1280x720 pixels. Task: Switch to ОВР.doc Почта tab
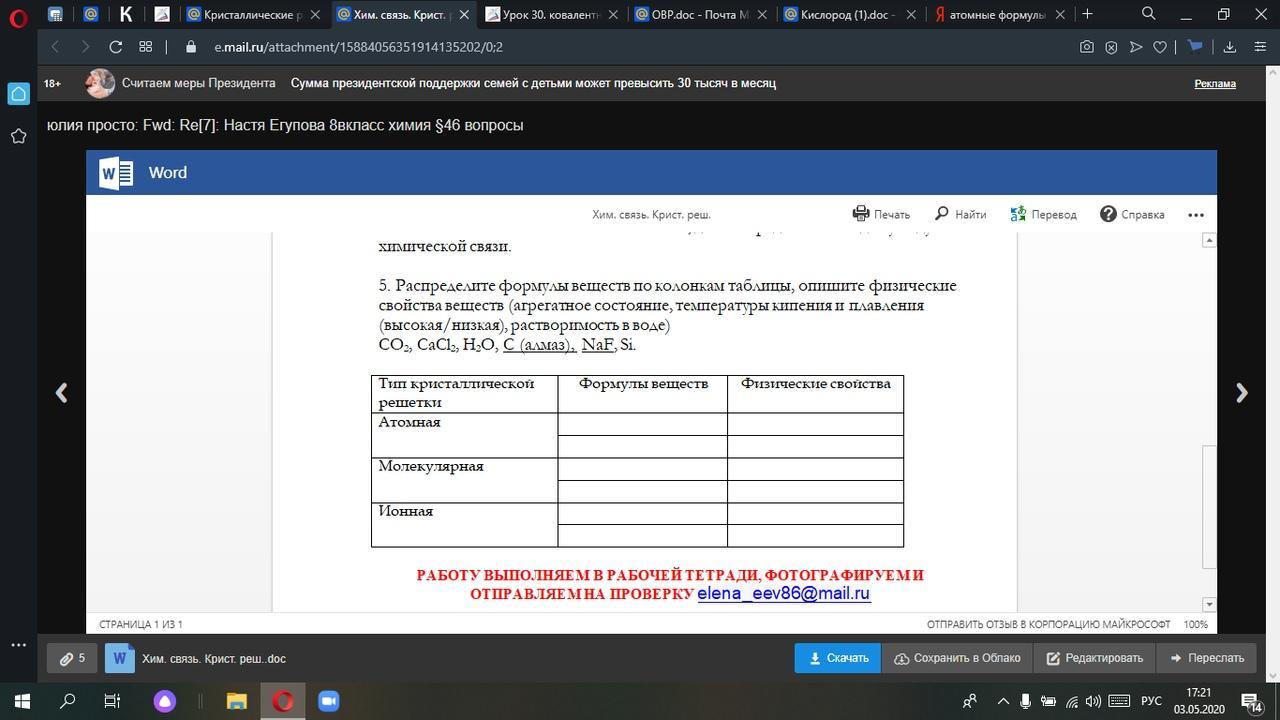[700, 14]
